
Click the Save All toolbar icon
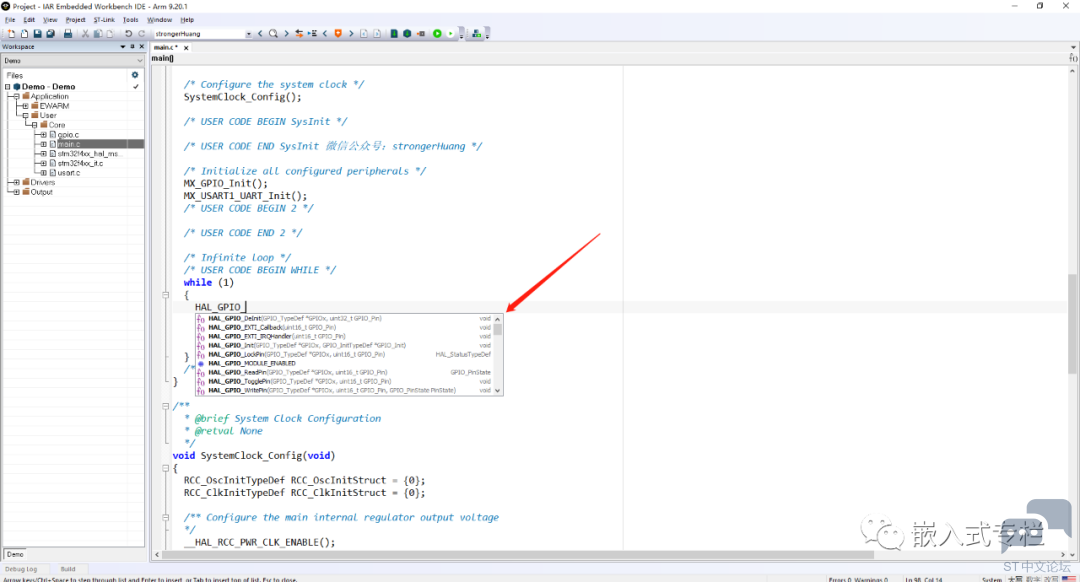click(50, 34)
